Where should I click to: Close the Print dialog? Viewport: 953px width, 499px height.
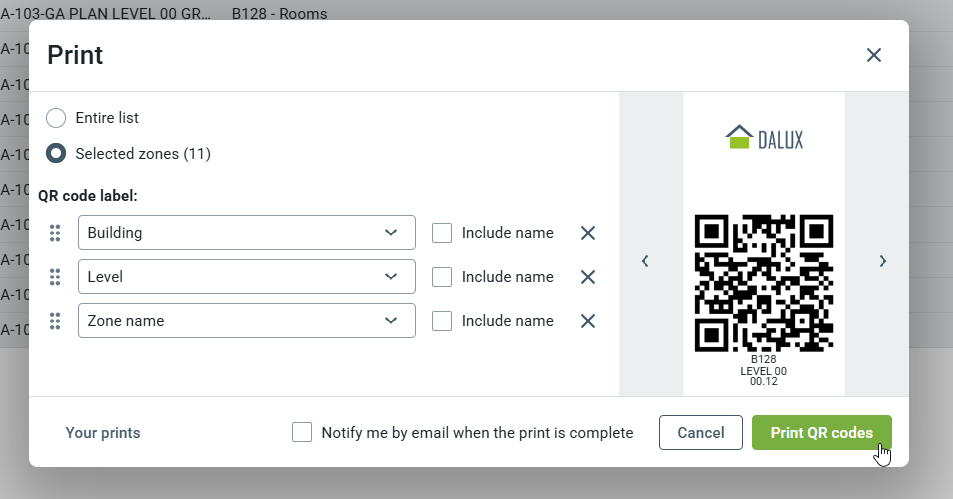(874, 55)
